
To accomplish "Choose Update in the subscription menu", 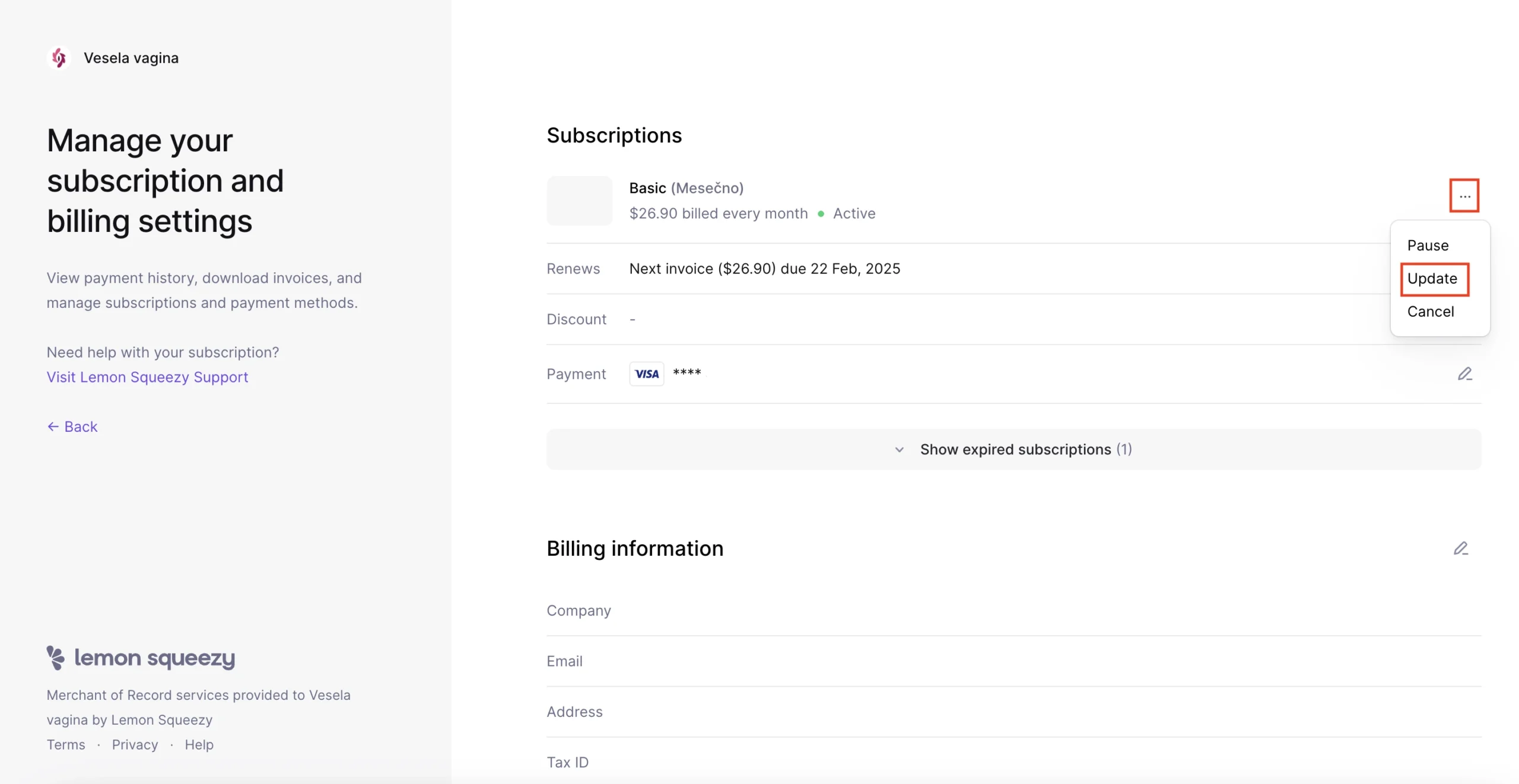I will pyautogui.click(x=1432, y=278).
